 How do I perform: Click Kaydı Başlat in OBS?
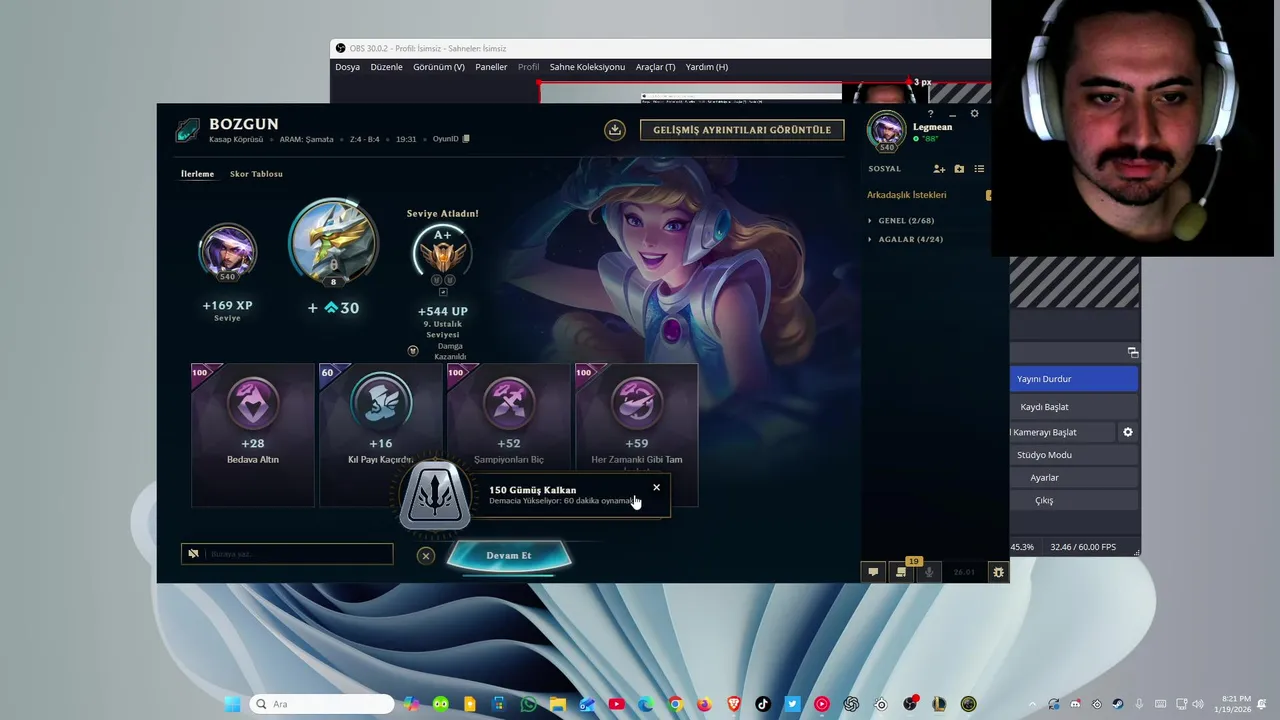[1074, 407]
